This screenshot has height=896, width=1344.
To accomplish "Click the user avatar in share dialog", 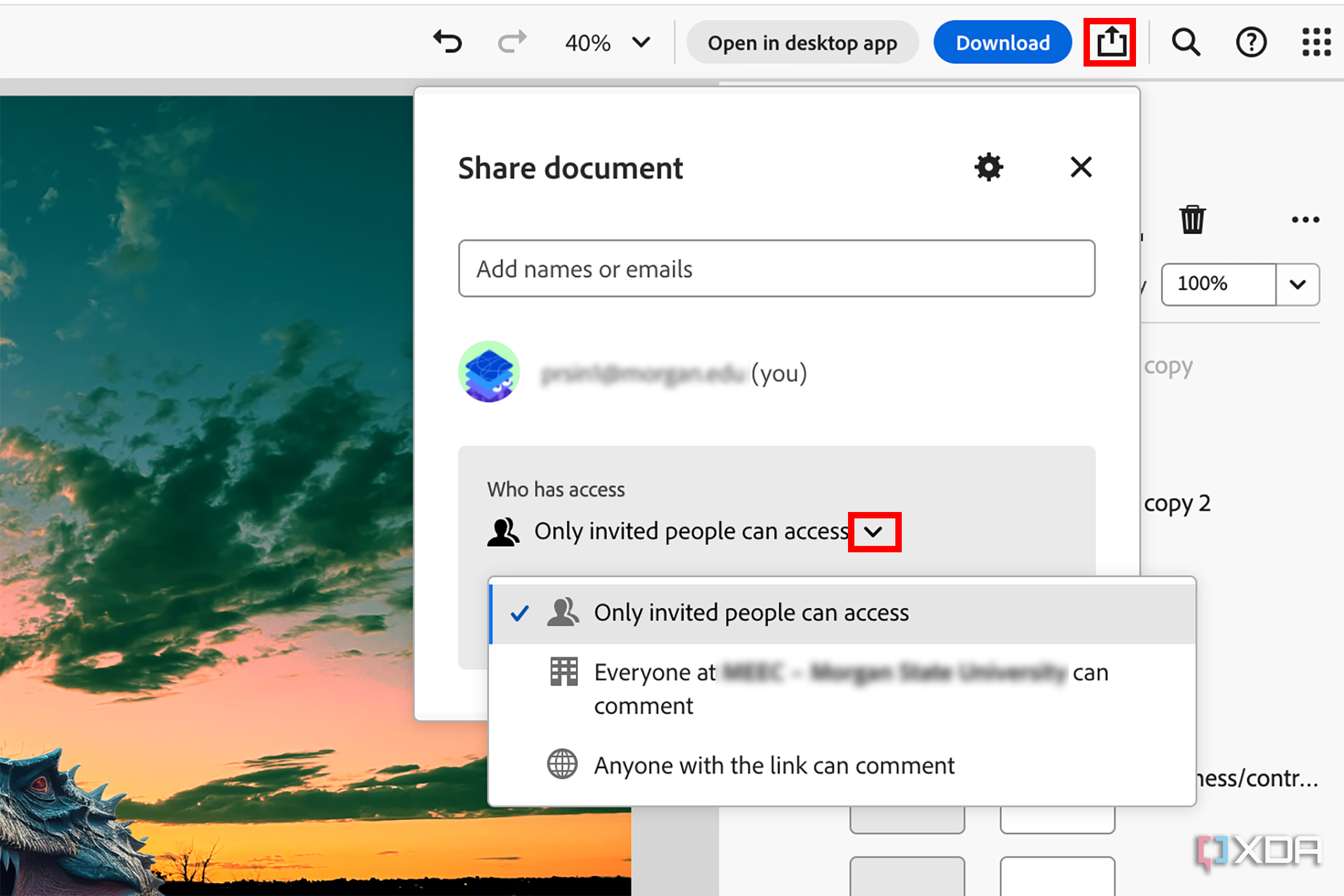I will 489,372.
